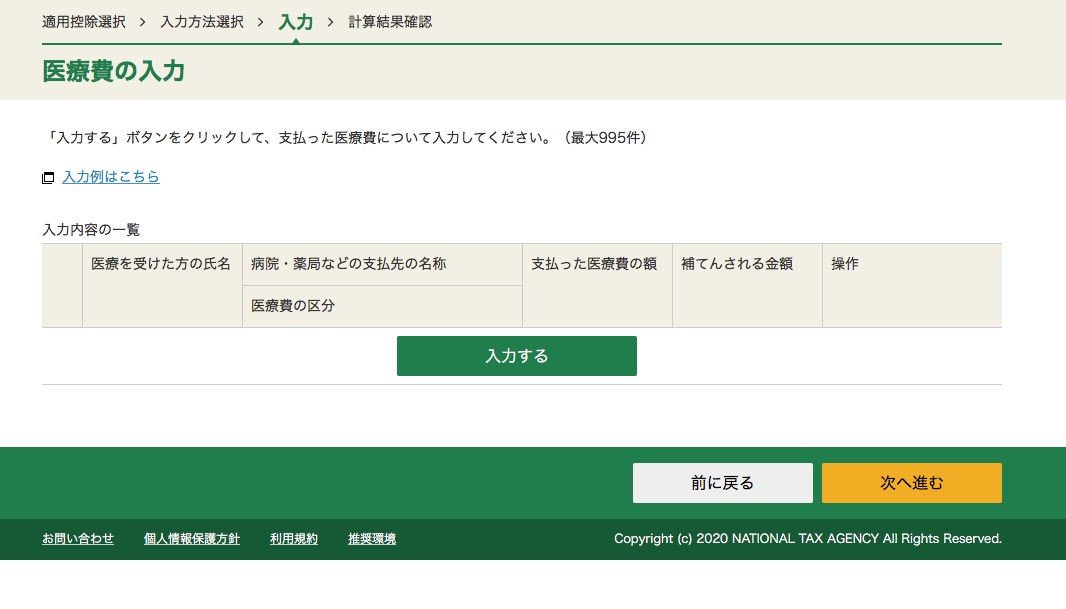The image size is (1066, 609).
Task: Click the active 入力 breadcrumb step
Action: coord(296,22)
